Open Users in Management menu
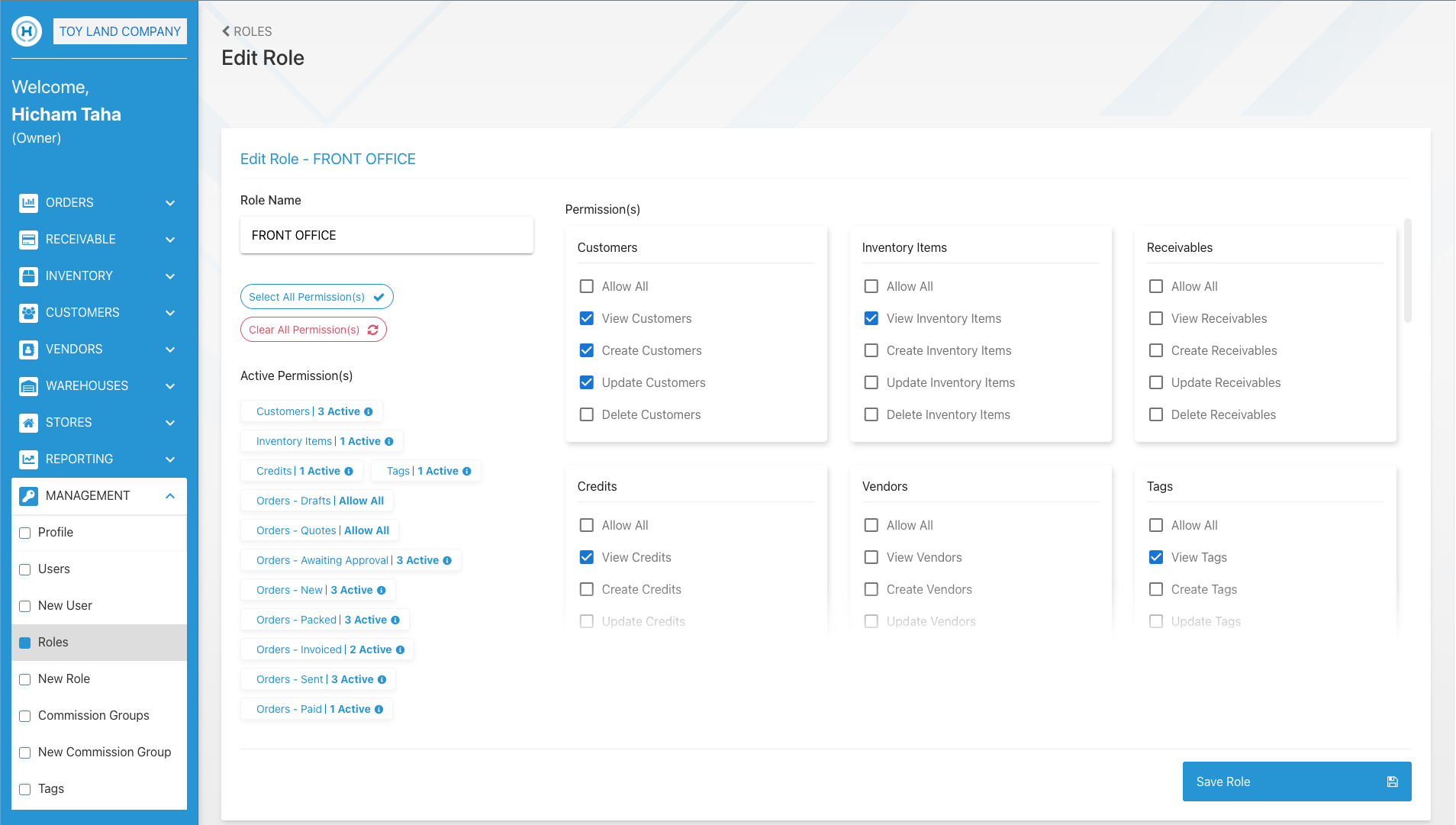This screenshot has width=1456, height=825. (x=99, y=569)
